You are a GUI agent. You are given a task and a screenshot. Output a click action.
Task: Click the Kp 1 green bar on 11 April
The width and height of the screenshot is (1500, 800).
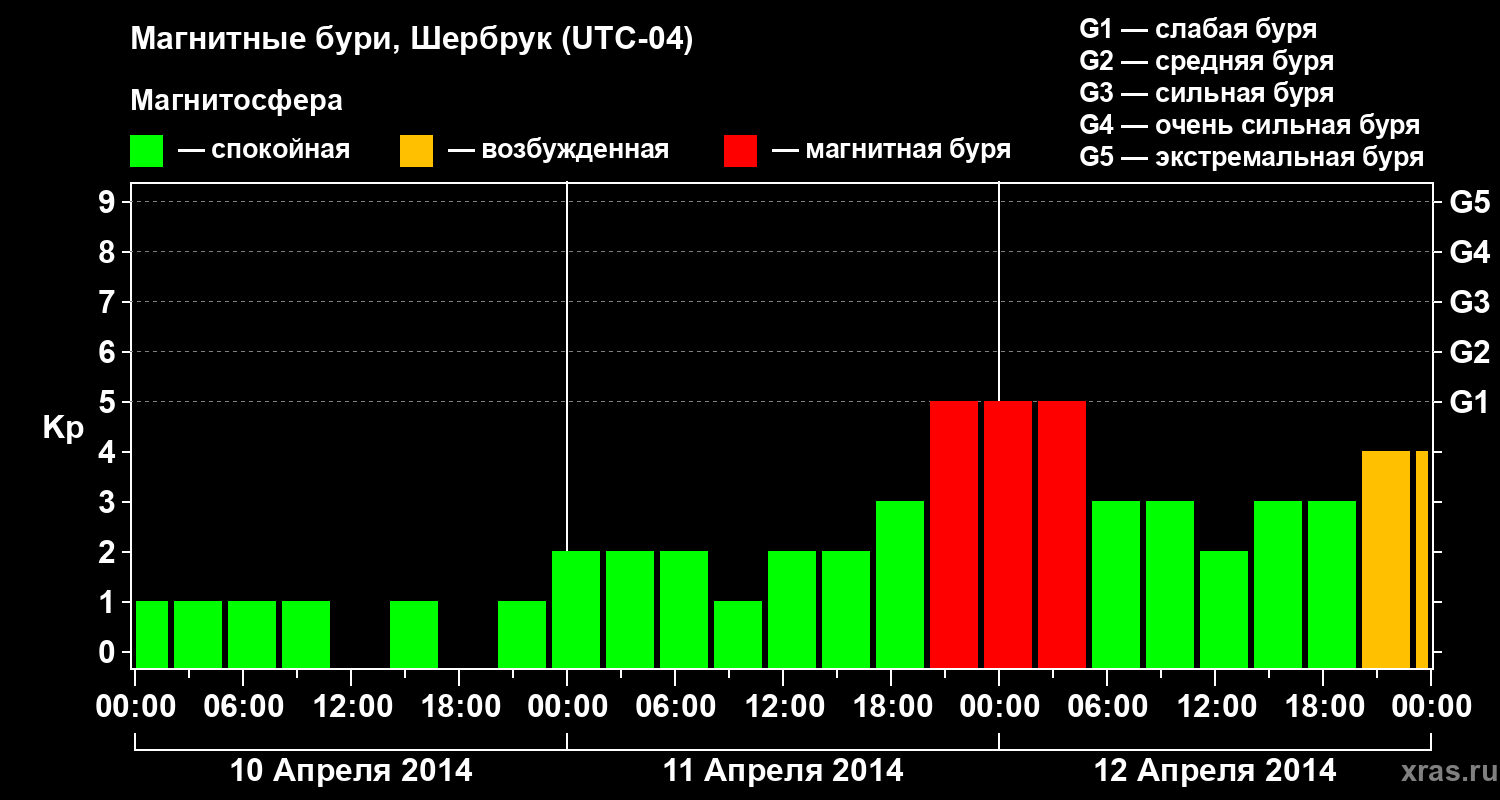[x=738, y=635]
